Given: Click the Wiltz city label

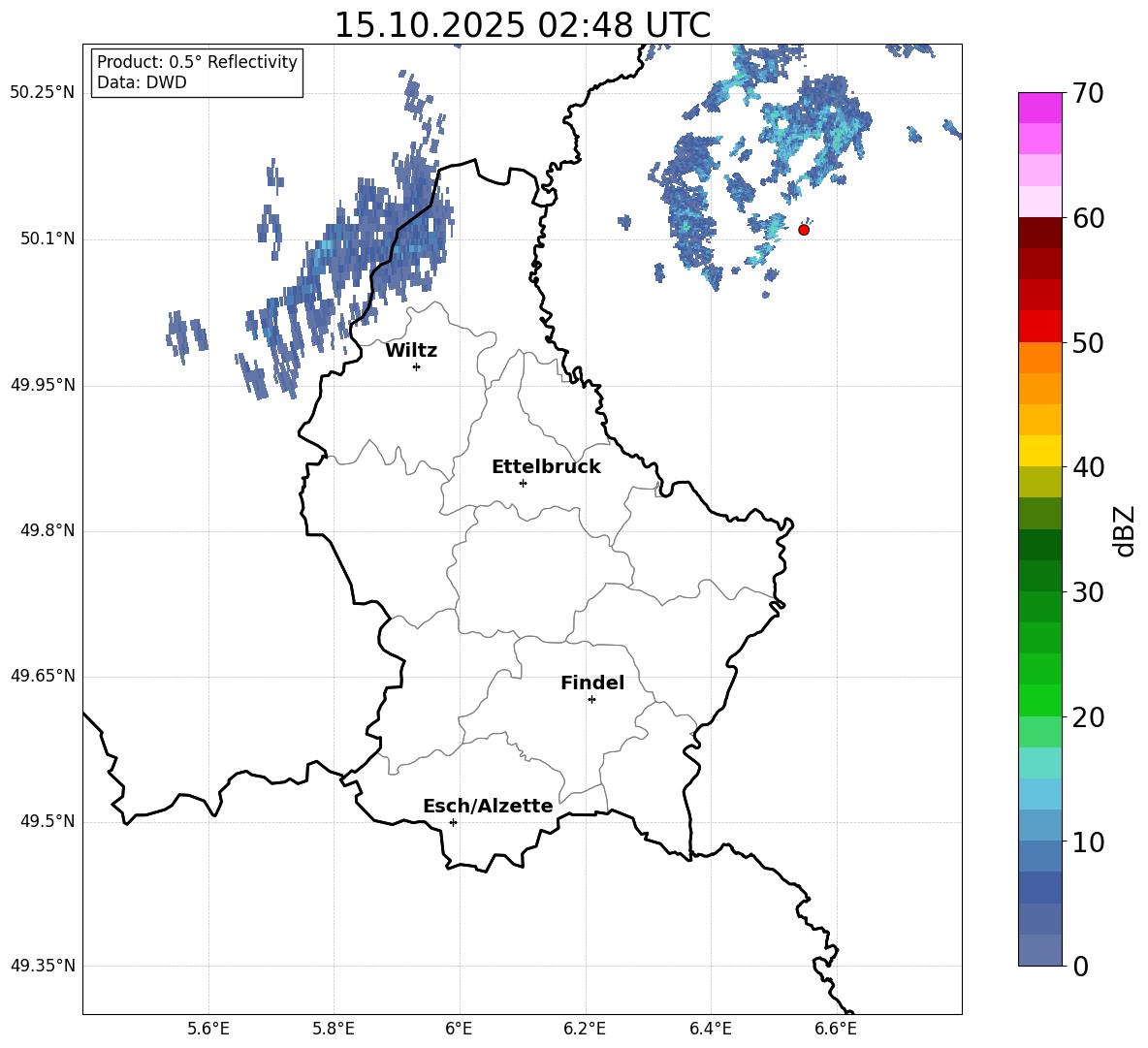Looking at the screenshot, I should [x=411, y=351].
